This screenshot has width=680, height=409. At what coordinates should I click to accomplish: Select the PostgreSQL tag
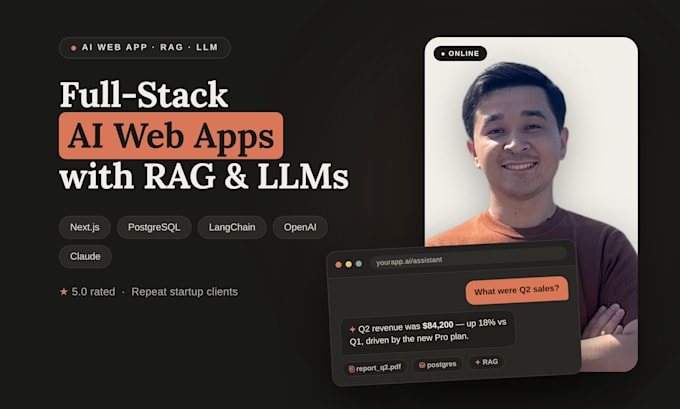[x=154, y=227]
